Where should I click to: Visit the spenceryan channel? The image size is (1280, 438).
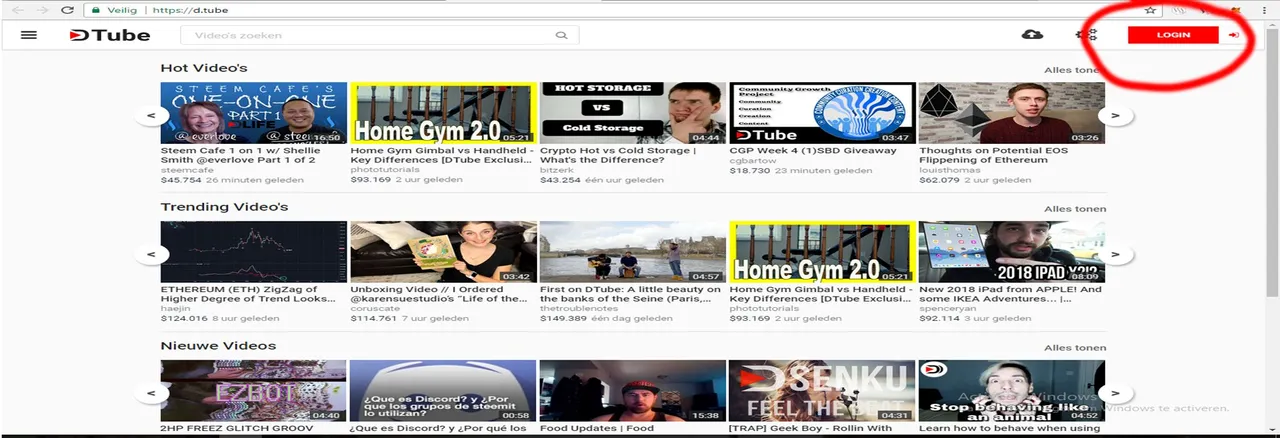click(x=948, y=309)
